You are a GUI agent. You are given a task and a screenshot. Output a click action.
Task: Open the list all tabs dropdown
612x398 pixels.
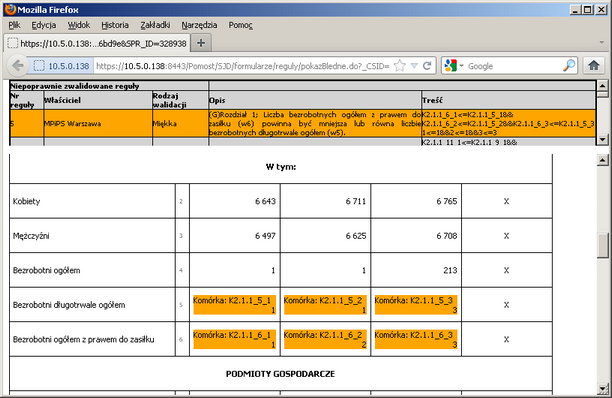pyautogui.click(x=601, y=42)
